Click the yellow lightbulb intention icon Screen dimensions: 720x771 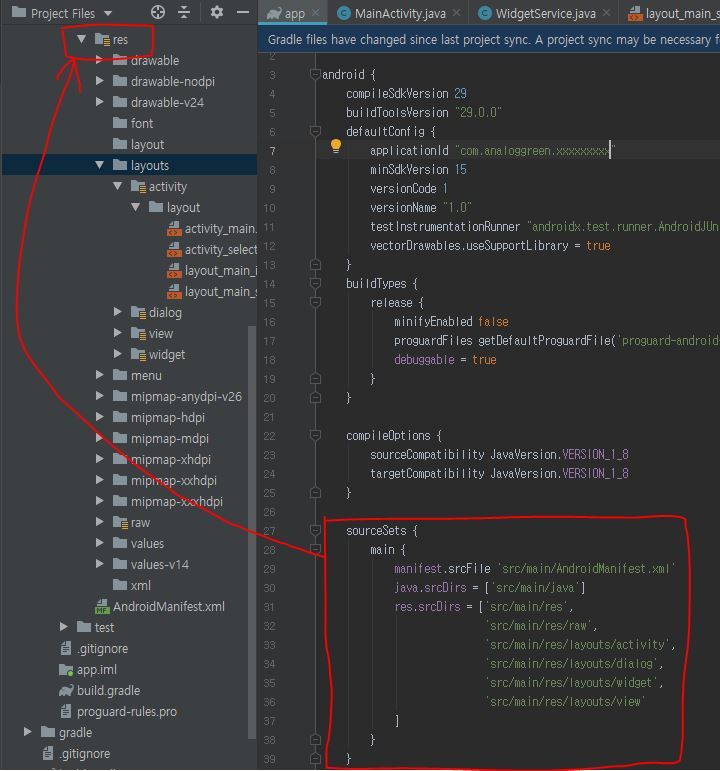(335, 146)
